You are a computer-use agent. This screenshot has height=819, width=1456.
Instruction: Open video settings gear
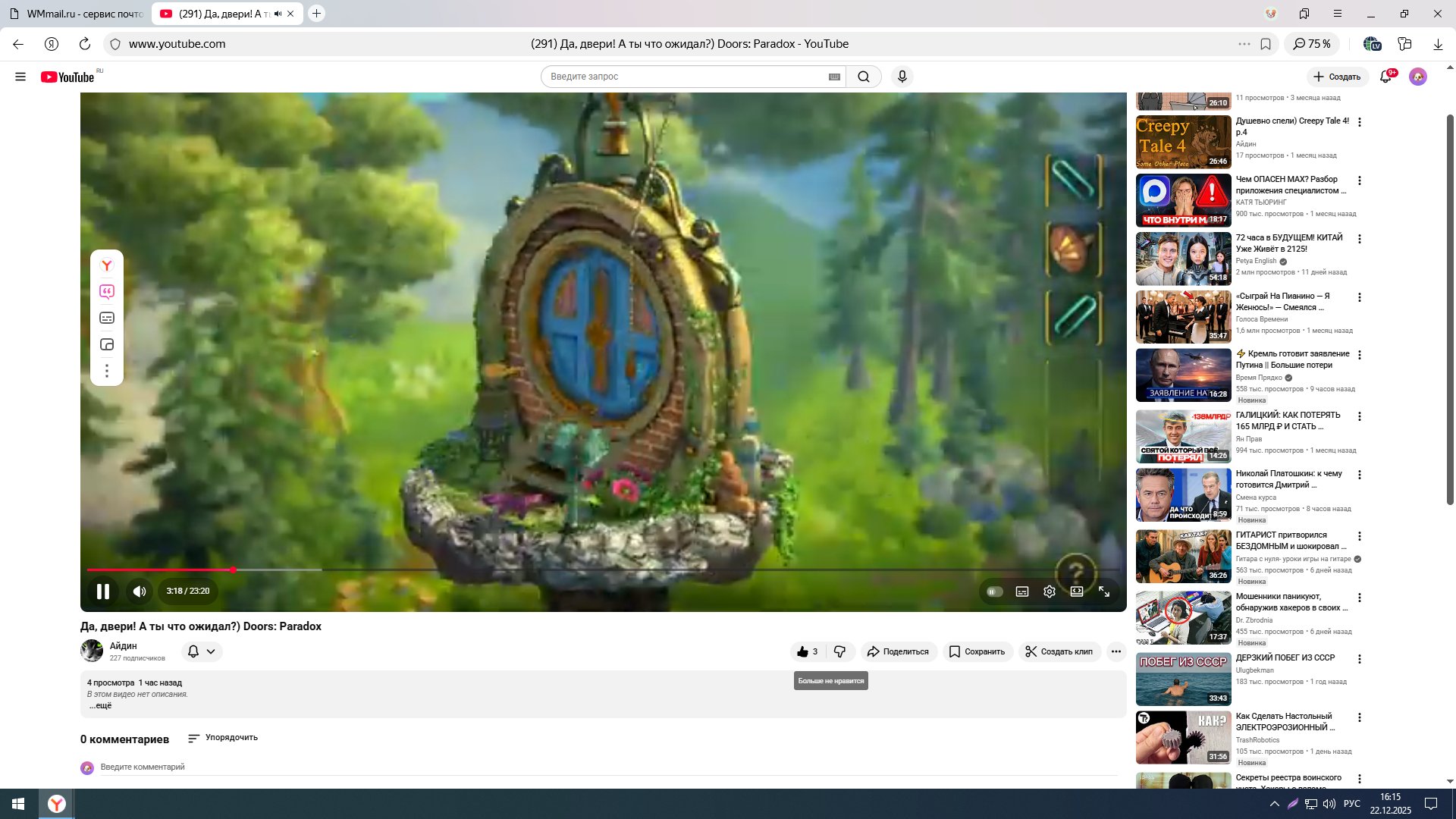1050,591
